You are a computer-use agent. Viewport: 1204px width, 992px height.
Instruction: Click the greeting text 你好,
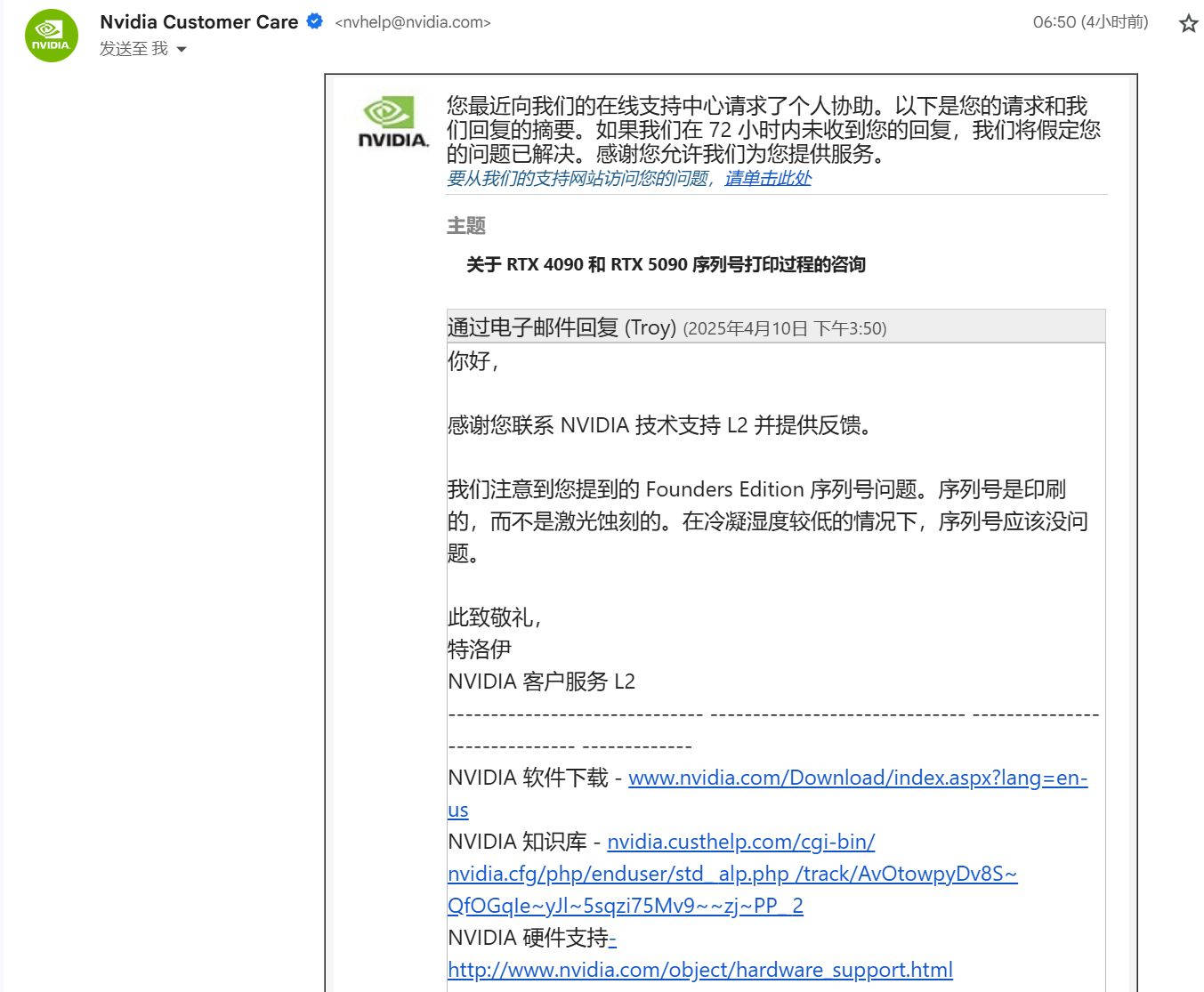(x=473, y=361)
